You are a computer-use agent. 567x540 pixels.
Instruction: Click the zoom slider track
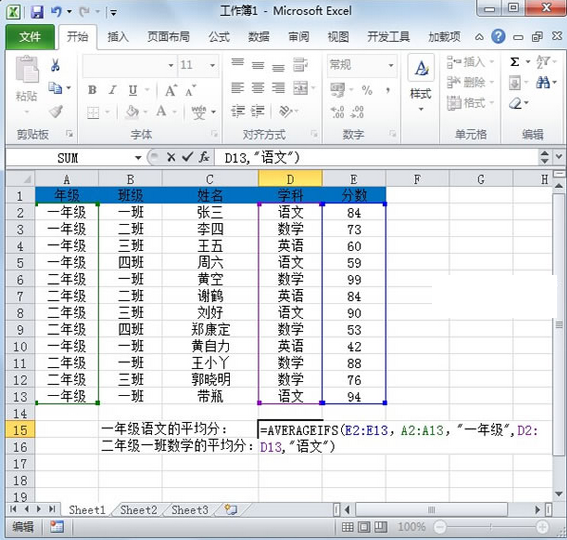(491, 527)
